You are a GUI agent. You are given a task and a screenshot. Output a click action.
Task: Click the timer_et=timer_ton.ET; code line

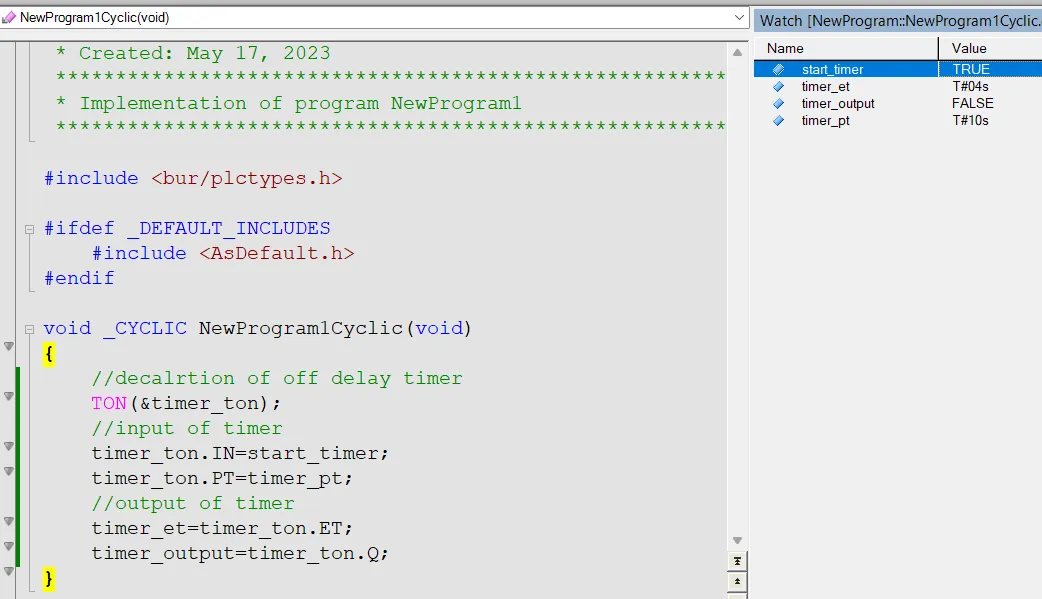coord(222,529)
